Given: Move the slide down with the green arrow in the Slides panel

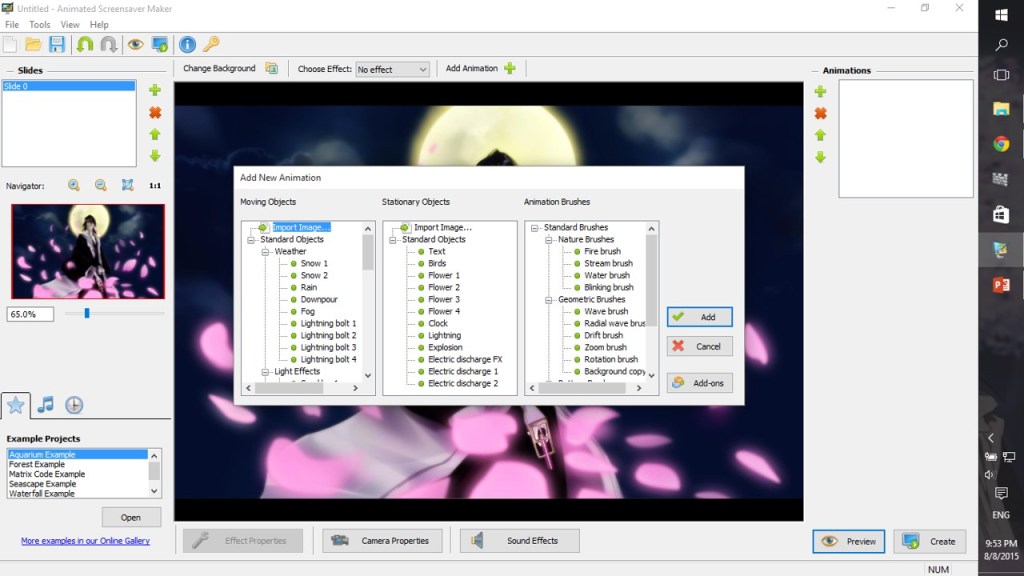Looking at the screenshot, I should 155,156.
